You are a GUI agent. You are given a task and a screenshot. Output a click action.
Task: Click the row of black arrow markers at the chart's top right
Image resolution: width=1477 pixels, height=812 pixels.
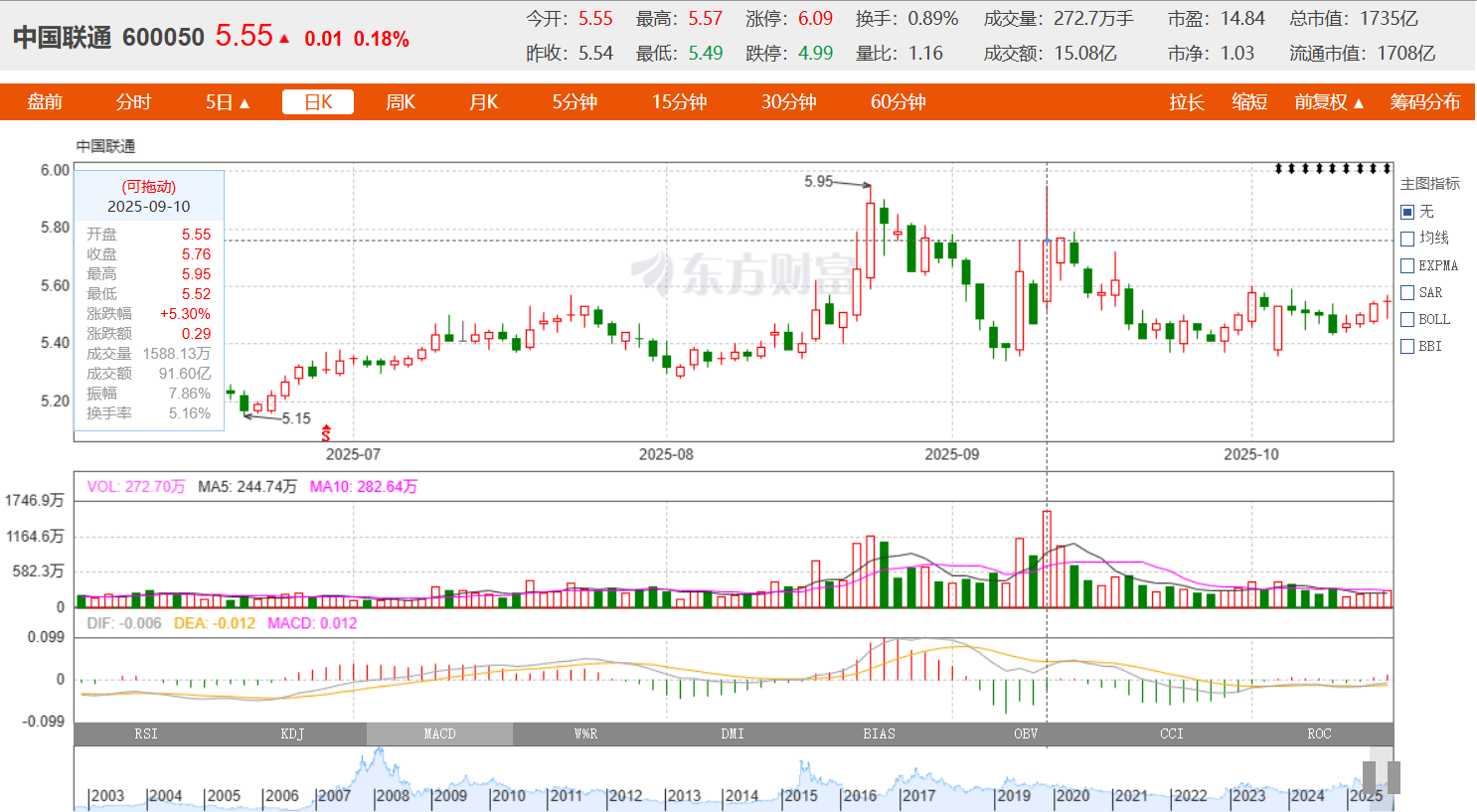pos(1333,168)
